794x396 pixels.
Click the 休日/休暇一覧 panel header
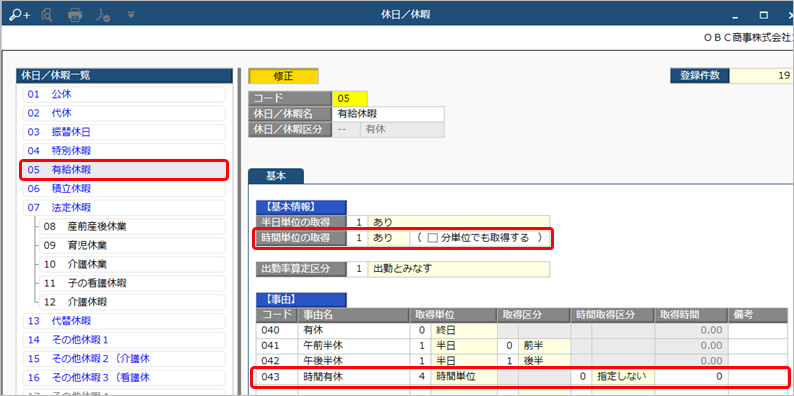coord(124,75)
